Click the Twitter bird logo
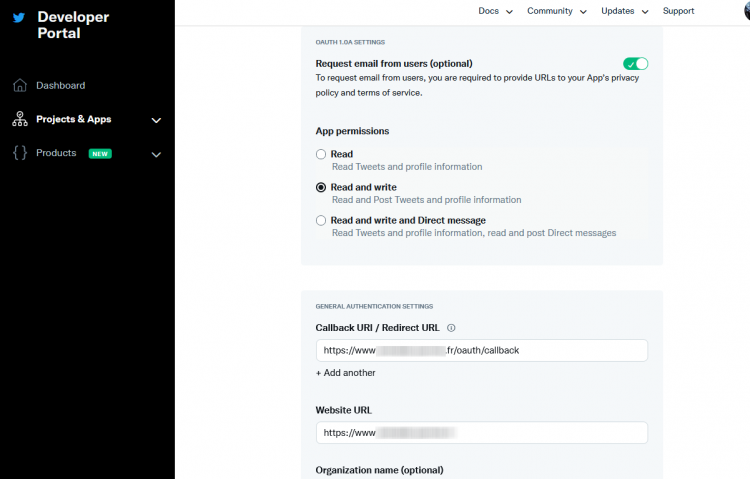Image resolution: width=750 pixels, height=479 pixels. click(19, 17)
